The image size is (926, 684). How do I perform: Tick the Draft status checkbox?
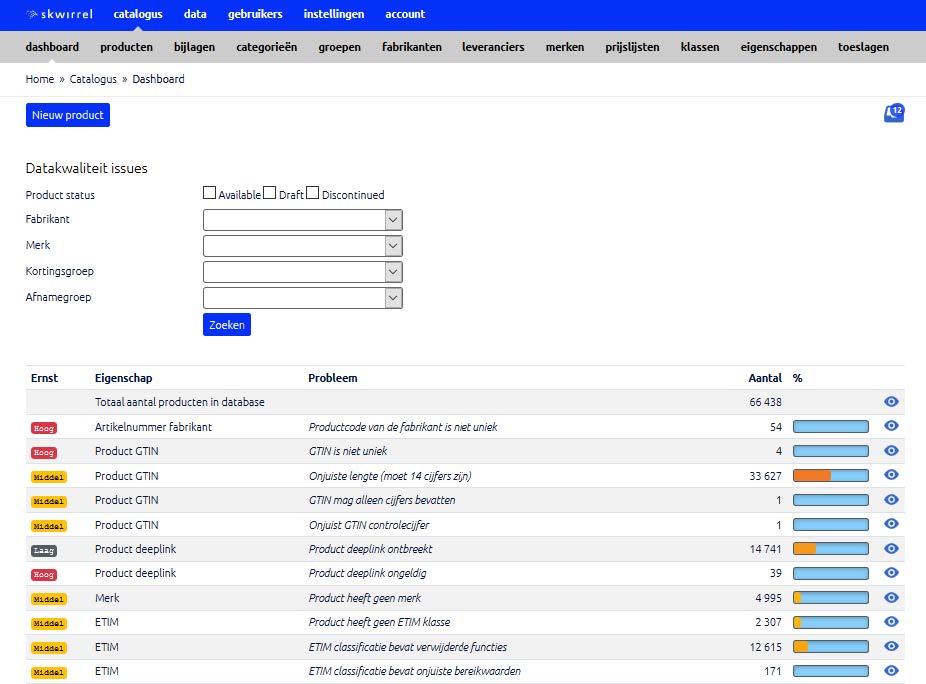pos(270,194)
